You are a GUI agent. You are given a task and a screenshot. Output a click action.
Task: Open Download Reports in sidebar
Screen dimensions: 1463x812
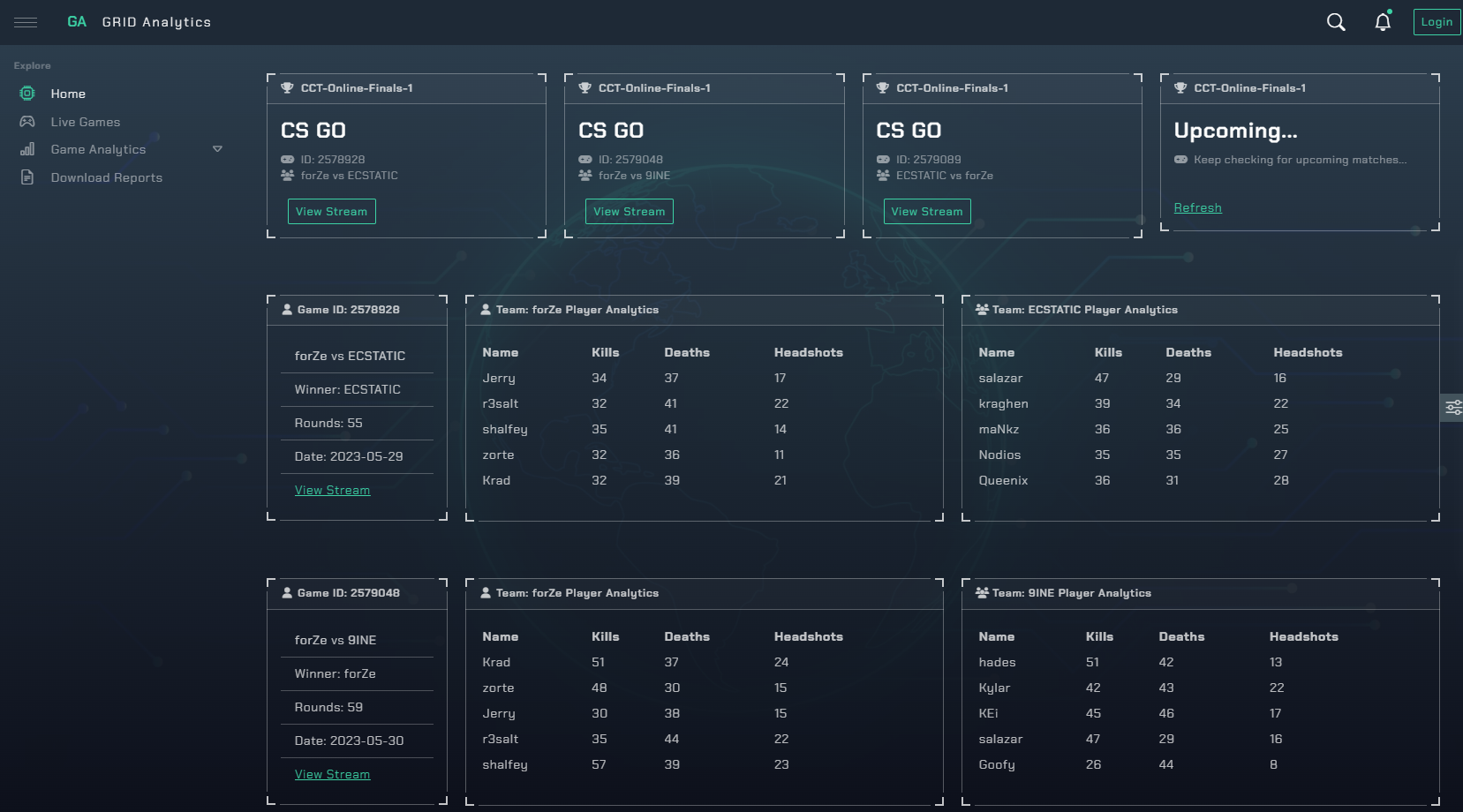point(107,177)
